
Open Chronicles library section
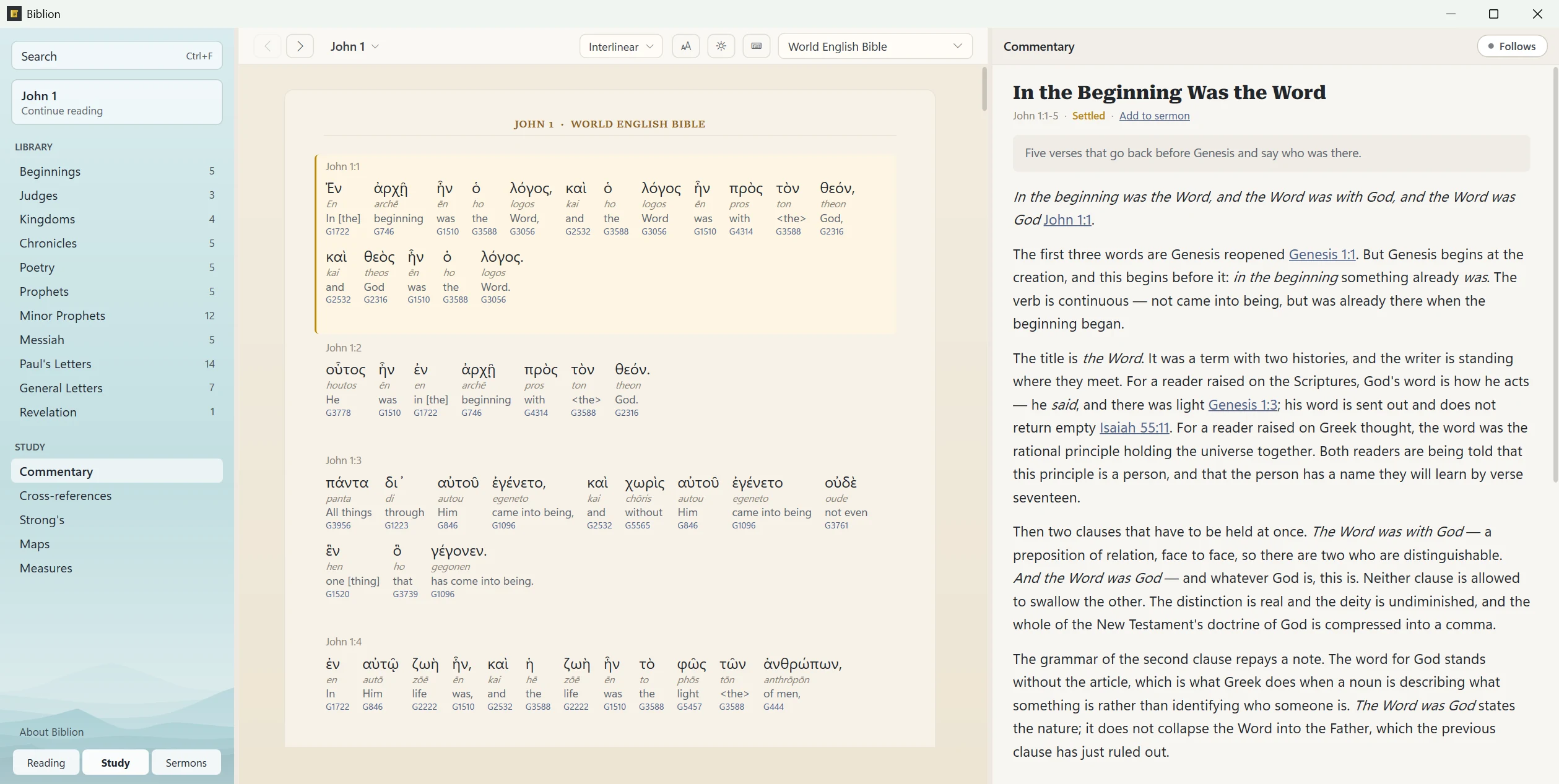pos(117,243)
